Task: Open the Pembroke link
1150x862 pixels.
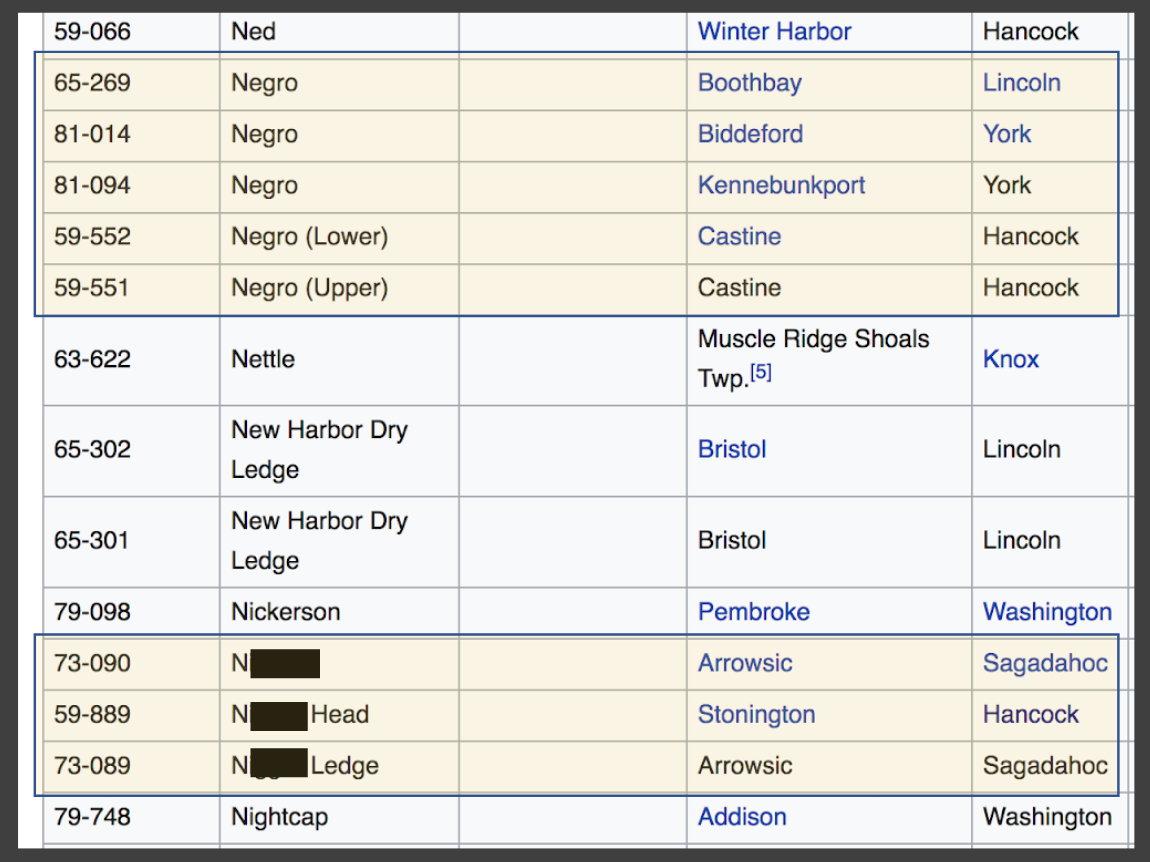Action: pos(754,611)
